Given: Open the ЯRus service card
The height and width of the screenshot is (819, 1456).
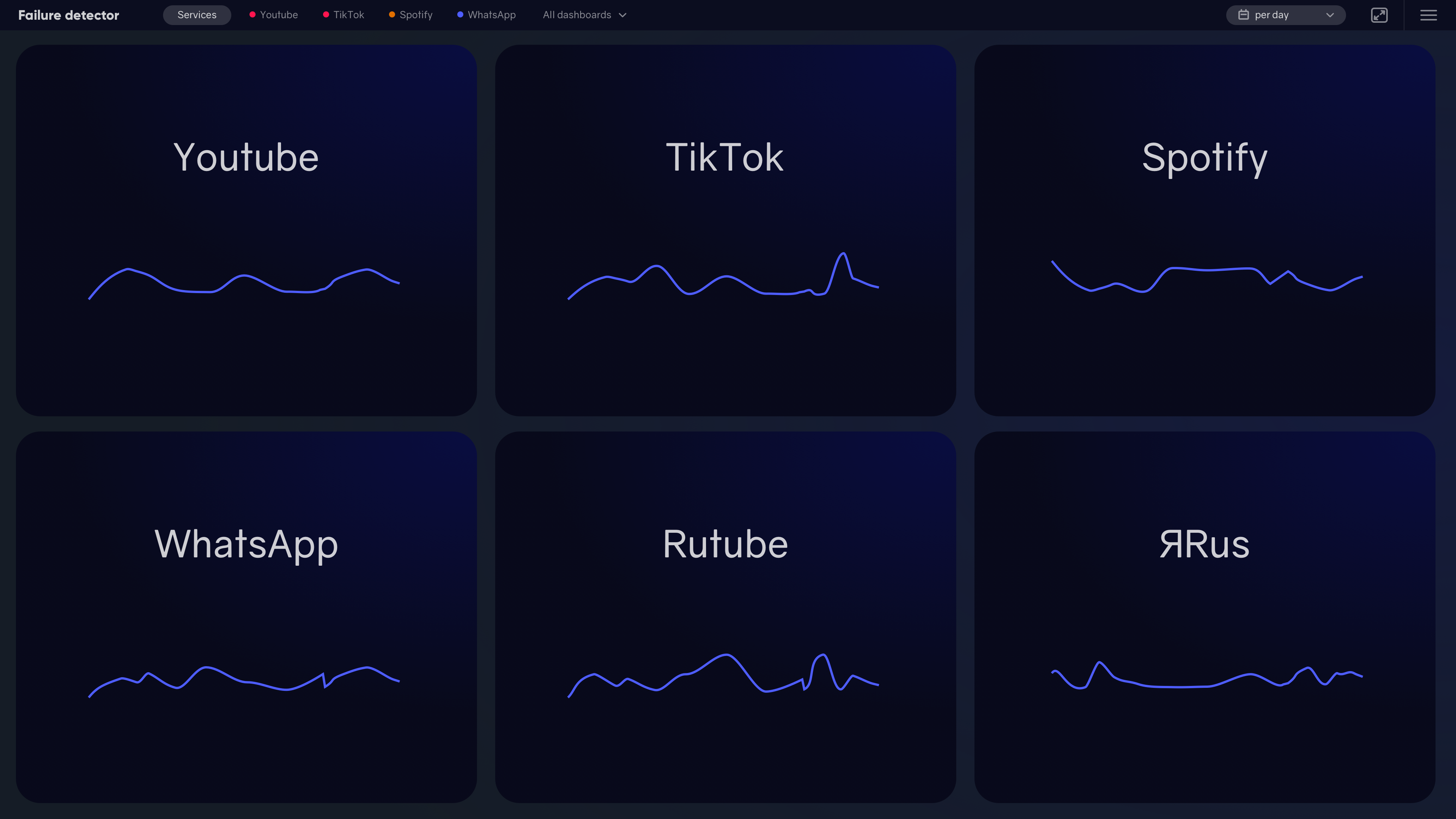Looking at the screenshot, I should (1205, 617).
